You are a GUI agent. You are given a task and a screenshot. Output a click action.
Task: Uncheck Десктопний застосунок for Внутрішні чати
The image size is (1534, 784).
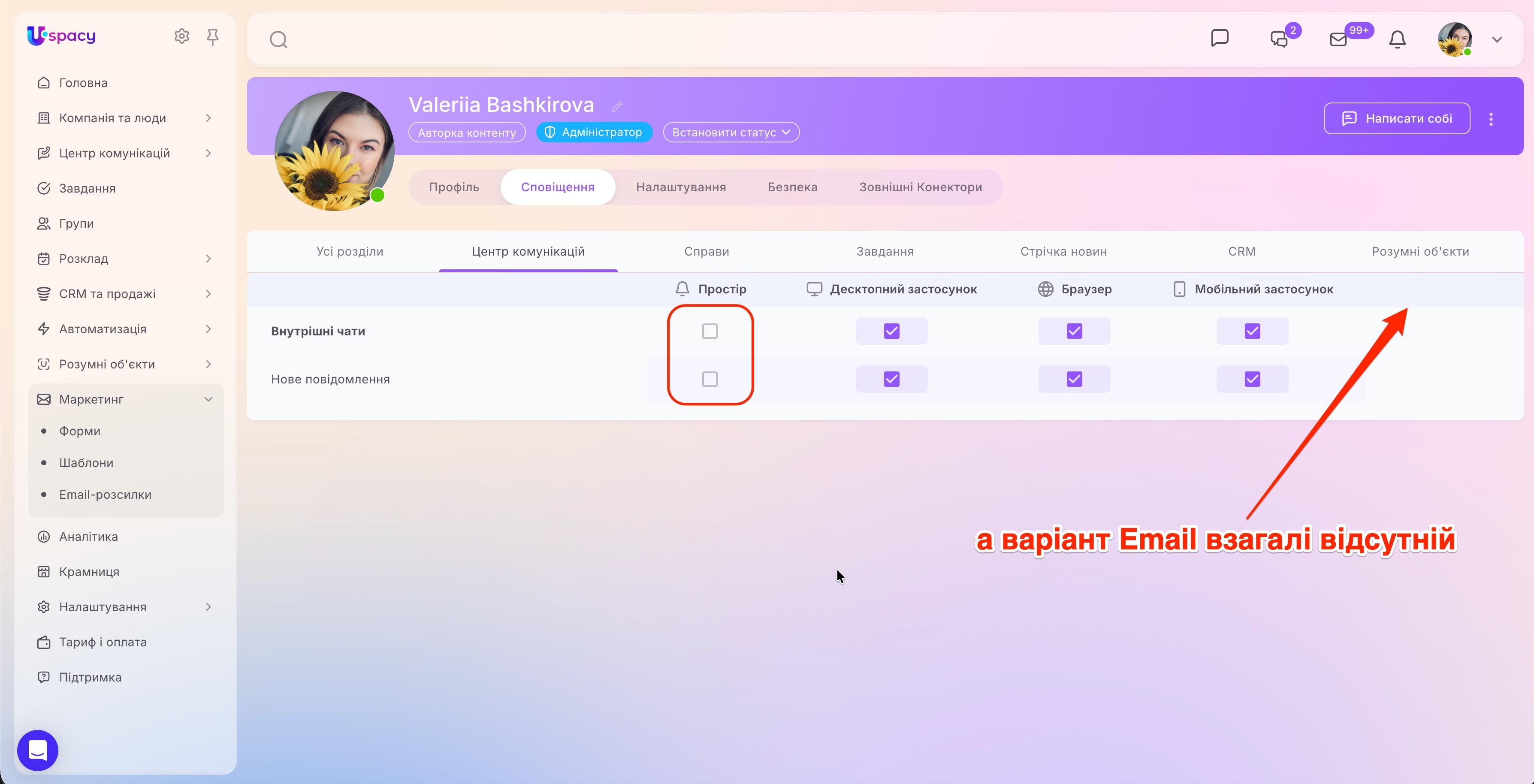[891, 331]
